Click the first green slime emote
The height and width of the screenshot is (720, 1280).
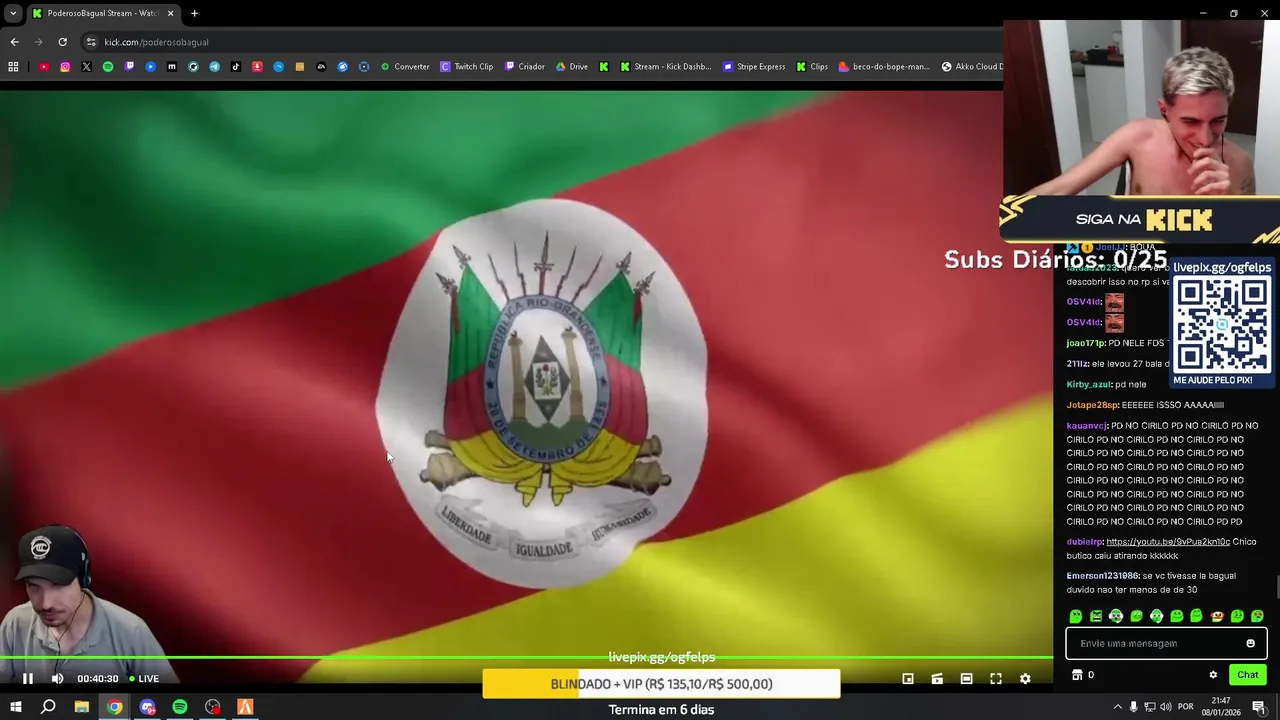[1076, 616]
